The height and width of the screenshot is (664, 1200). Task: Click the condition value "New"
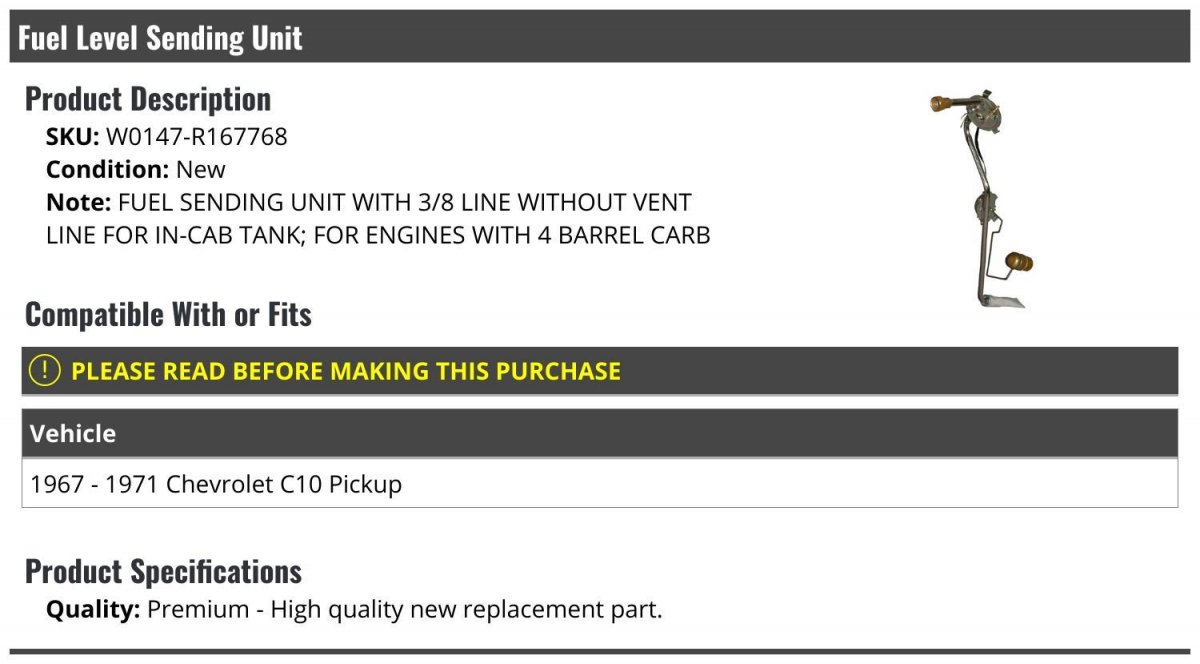pyautogui.click(x=201, y=169)
